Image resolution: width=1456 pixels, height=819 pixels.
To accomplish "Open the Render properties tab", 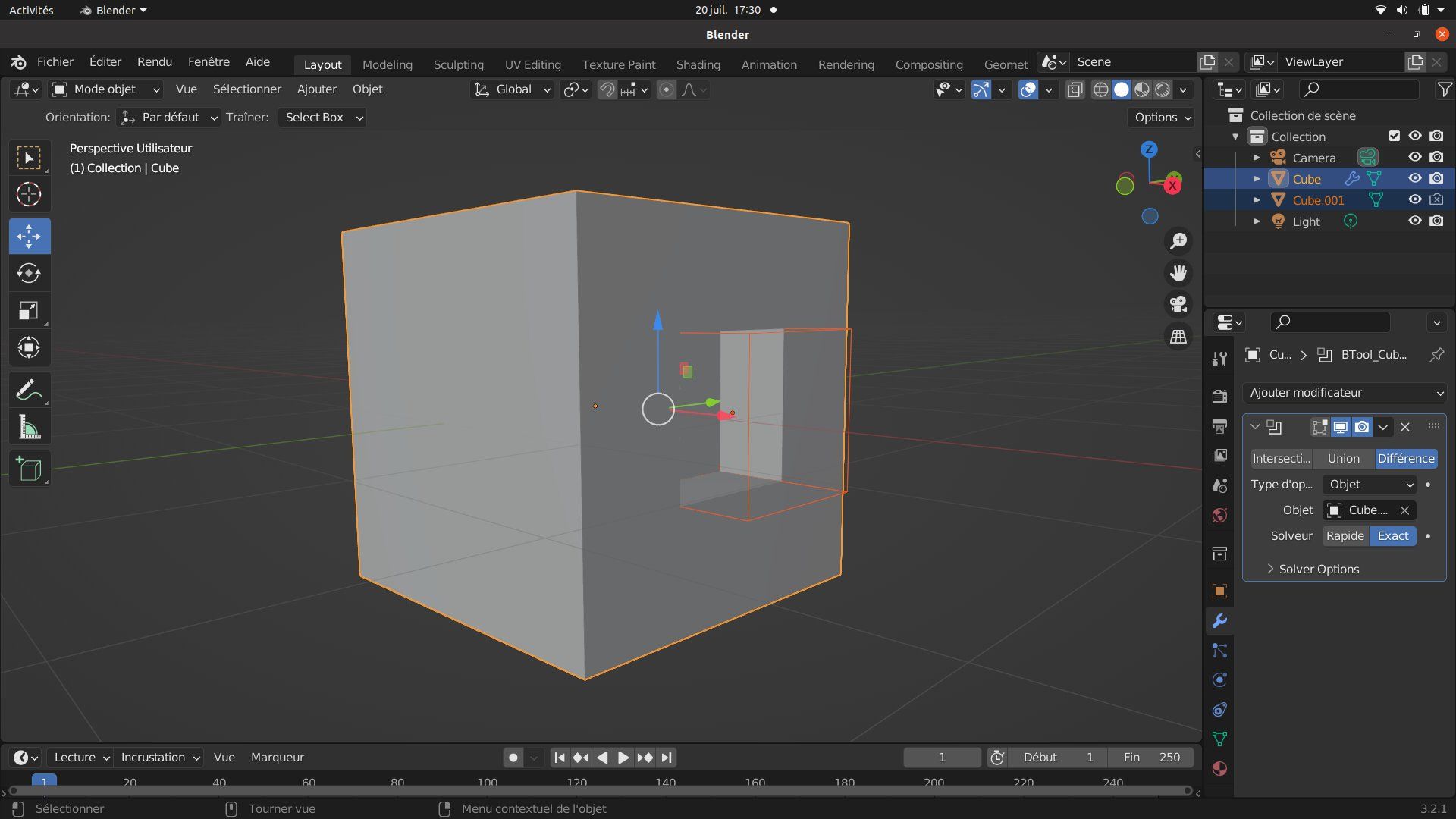I will click(x=1219, y=397).
